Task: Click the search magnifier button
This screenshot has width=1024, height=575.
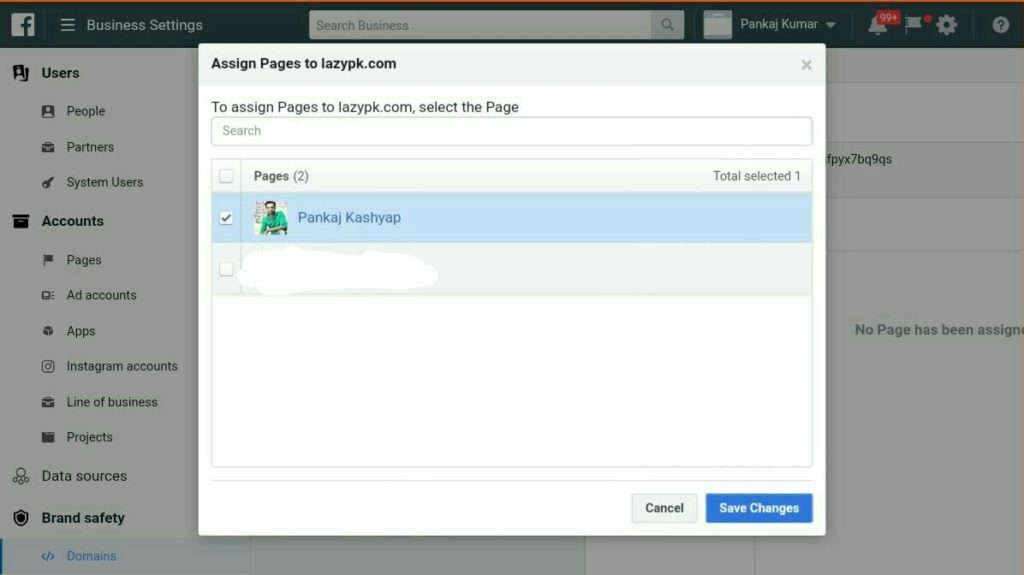Action: [x=667, y=25]
